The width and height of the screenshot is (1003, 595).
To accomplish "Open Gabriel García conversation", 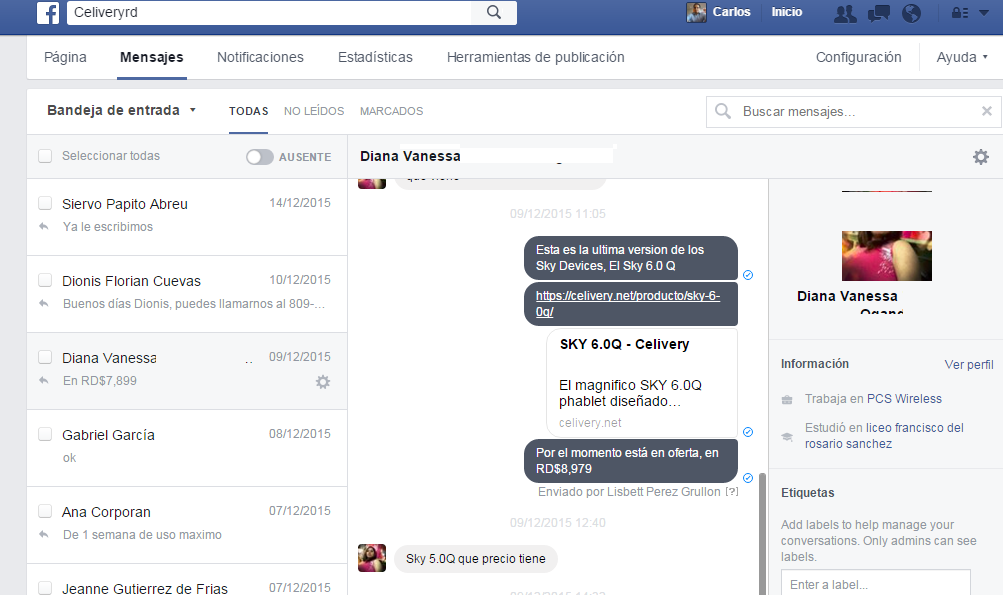I will 187,448.
